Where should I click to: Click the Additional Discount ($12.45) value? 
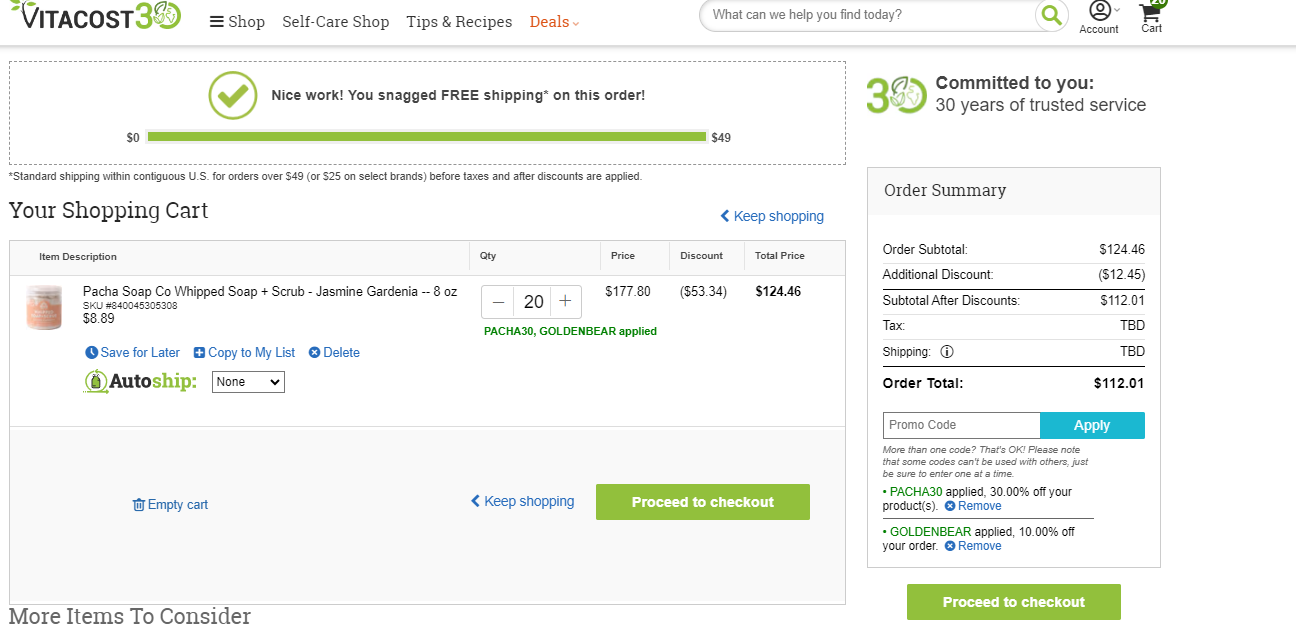(x=1122, y=275)
